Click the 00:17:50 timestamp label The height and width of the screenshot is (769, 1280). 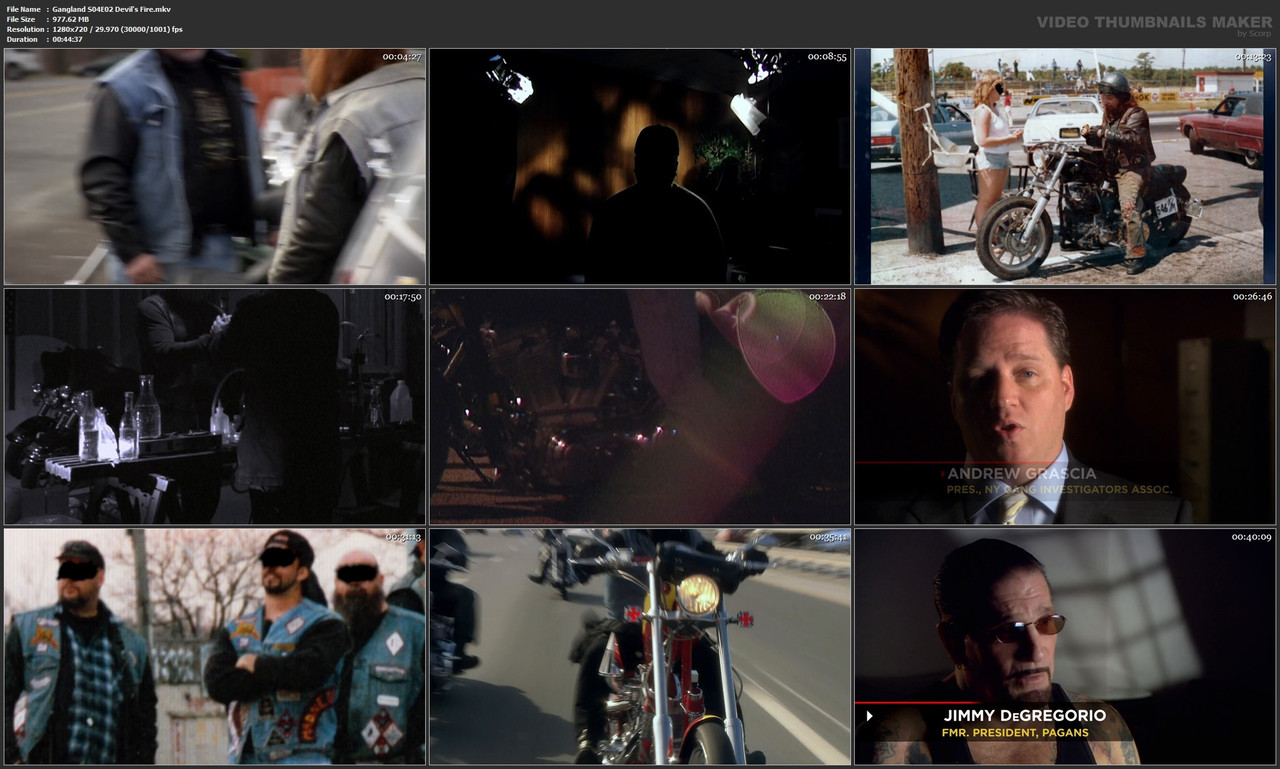pyautogui.click(x=403, y=297)
